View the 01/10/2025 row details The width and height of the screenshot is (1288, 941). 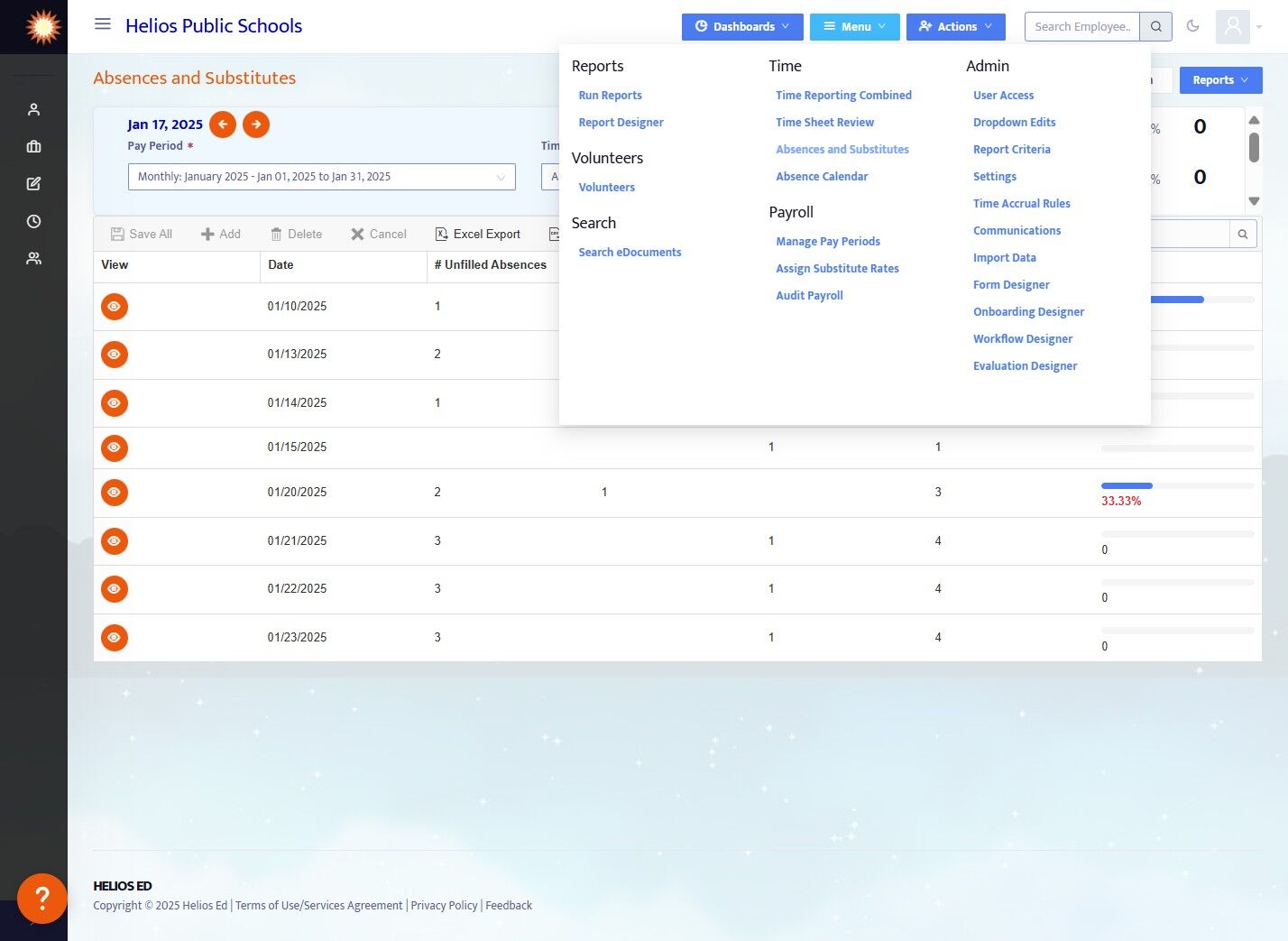(115, 307)
